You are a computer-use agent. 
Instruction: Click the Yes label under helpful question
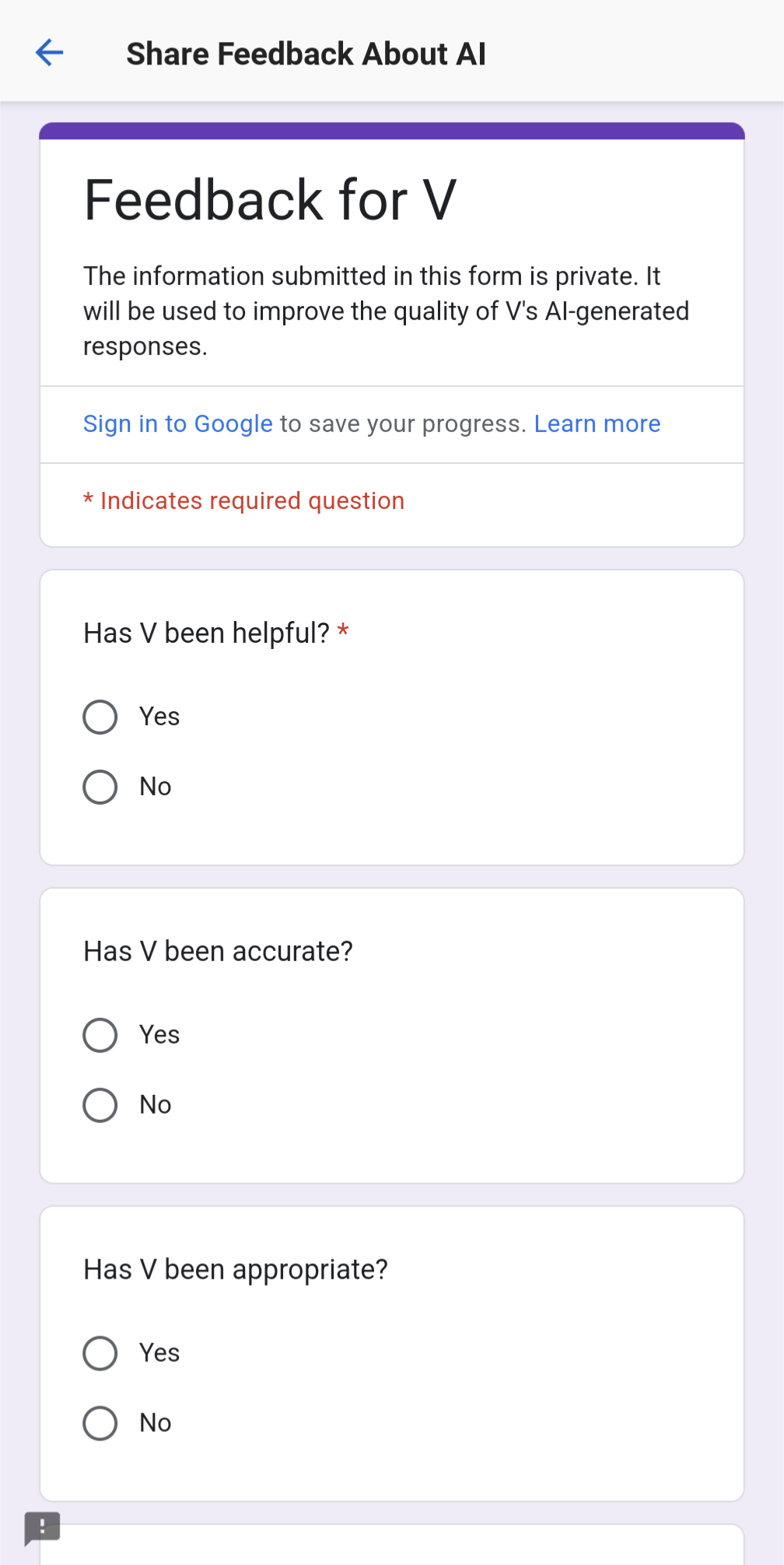159,717
